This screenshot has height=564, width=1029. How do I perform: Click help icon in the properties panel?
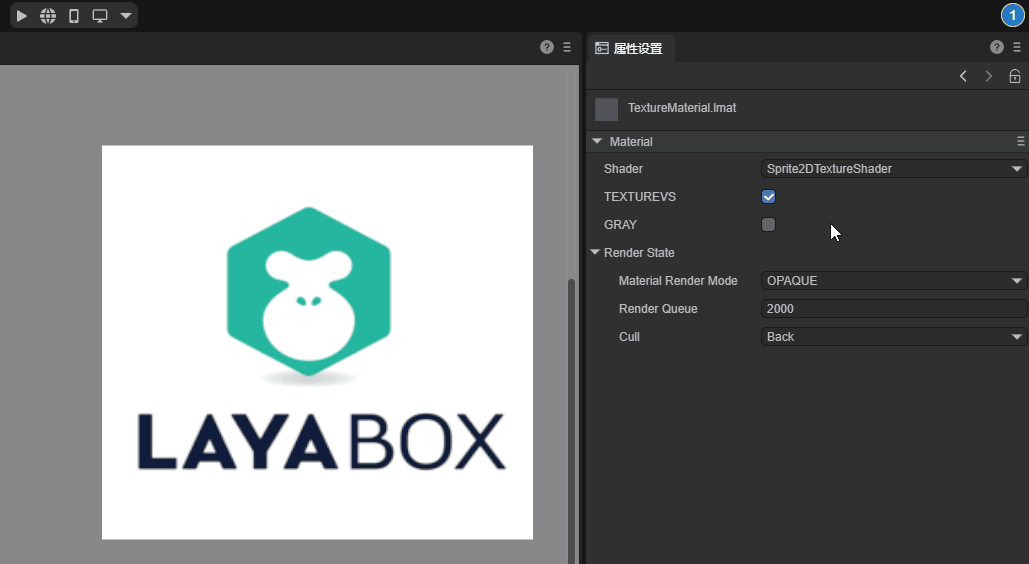pyautogui.click(x=997, y=47)
